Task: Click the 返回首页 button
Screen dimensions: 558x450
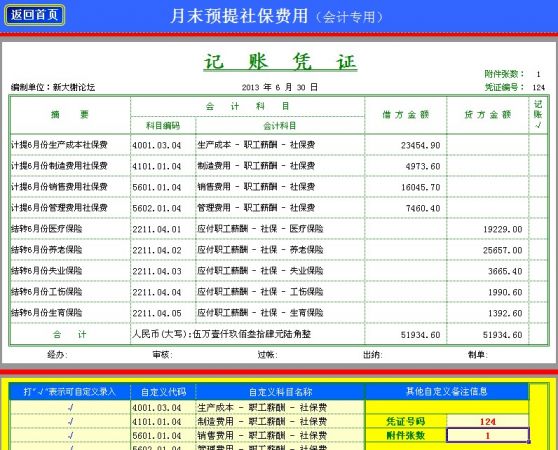Action: click(34, 15)
